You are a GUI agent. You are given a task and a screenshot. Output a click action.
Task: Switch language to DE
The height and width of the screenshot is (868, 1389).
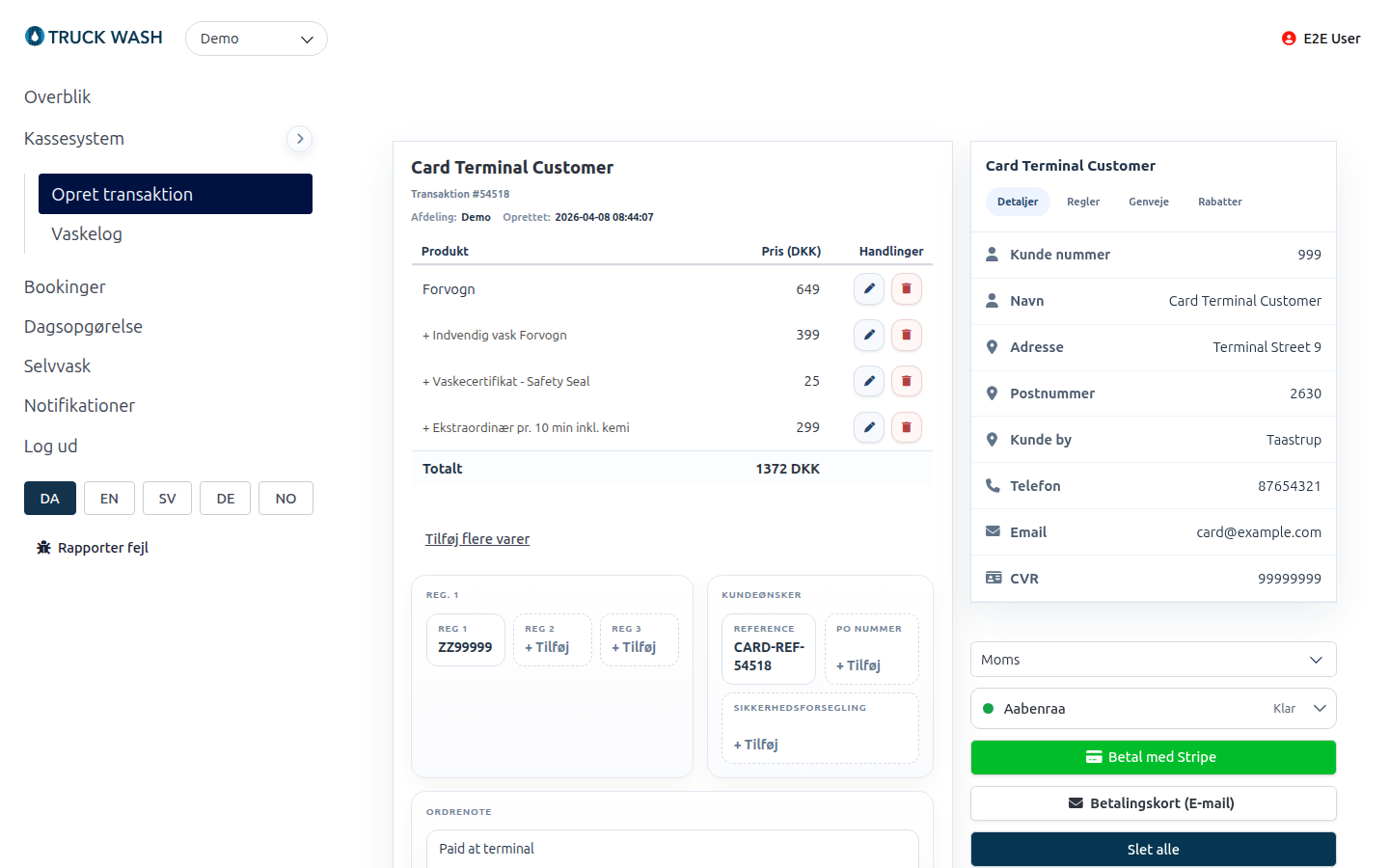226,499
